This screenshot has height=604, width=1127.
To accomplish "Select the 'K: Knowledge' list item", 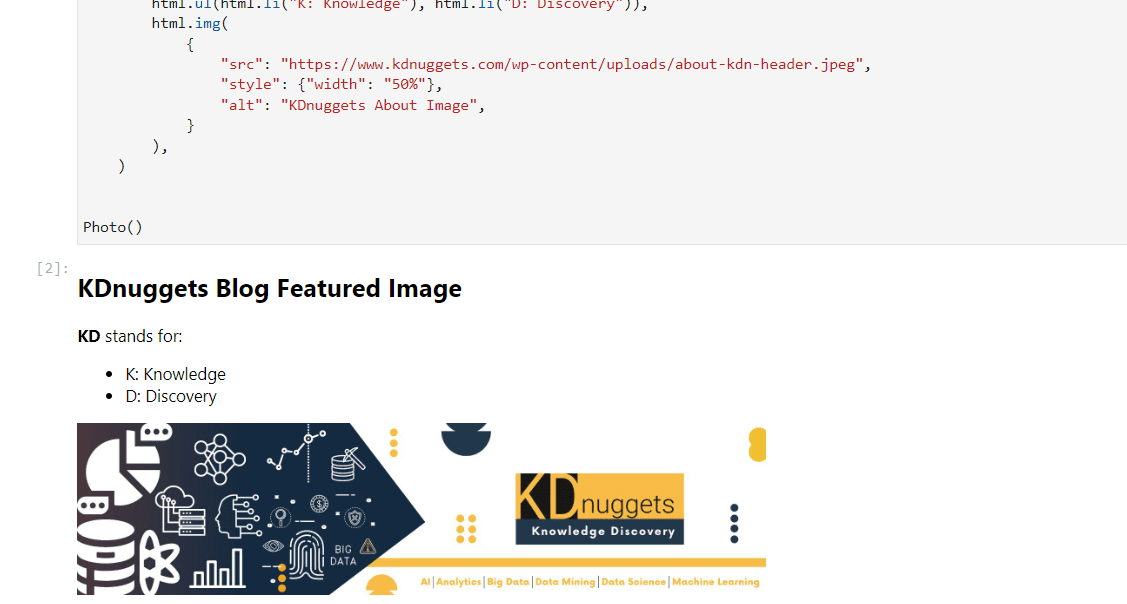I will pyautogui.click(x=175, y=374).
